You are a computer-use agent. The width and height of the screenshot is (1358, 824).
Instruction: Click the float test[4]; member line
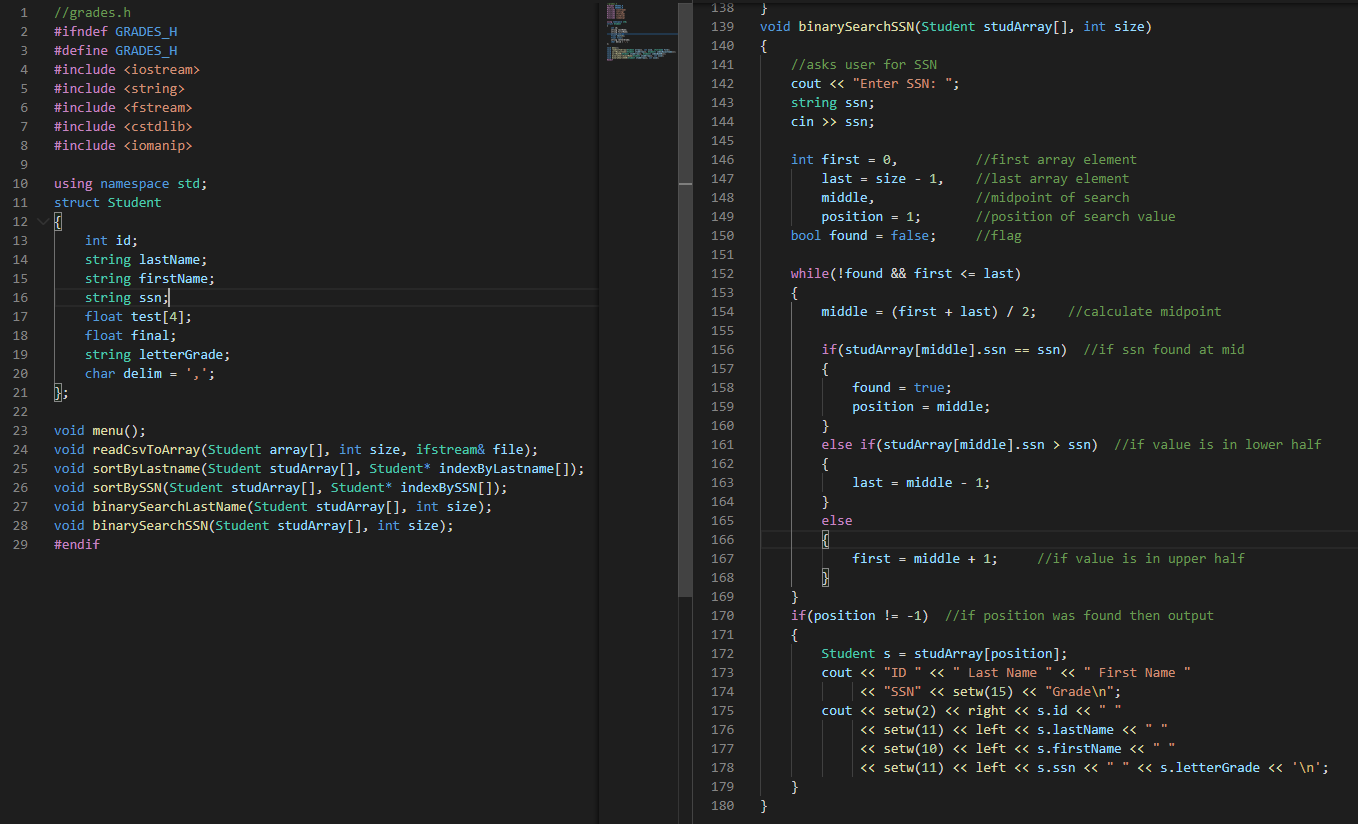pos(139,316)
